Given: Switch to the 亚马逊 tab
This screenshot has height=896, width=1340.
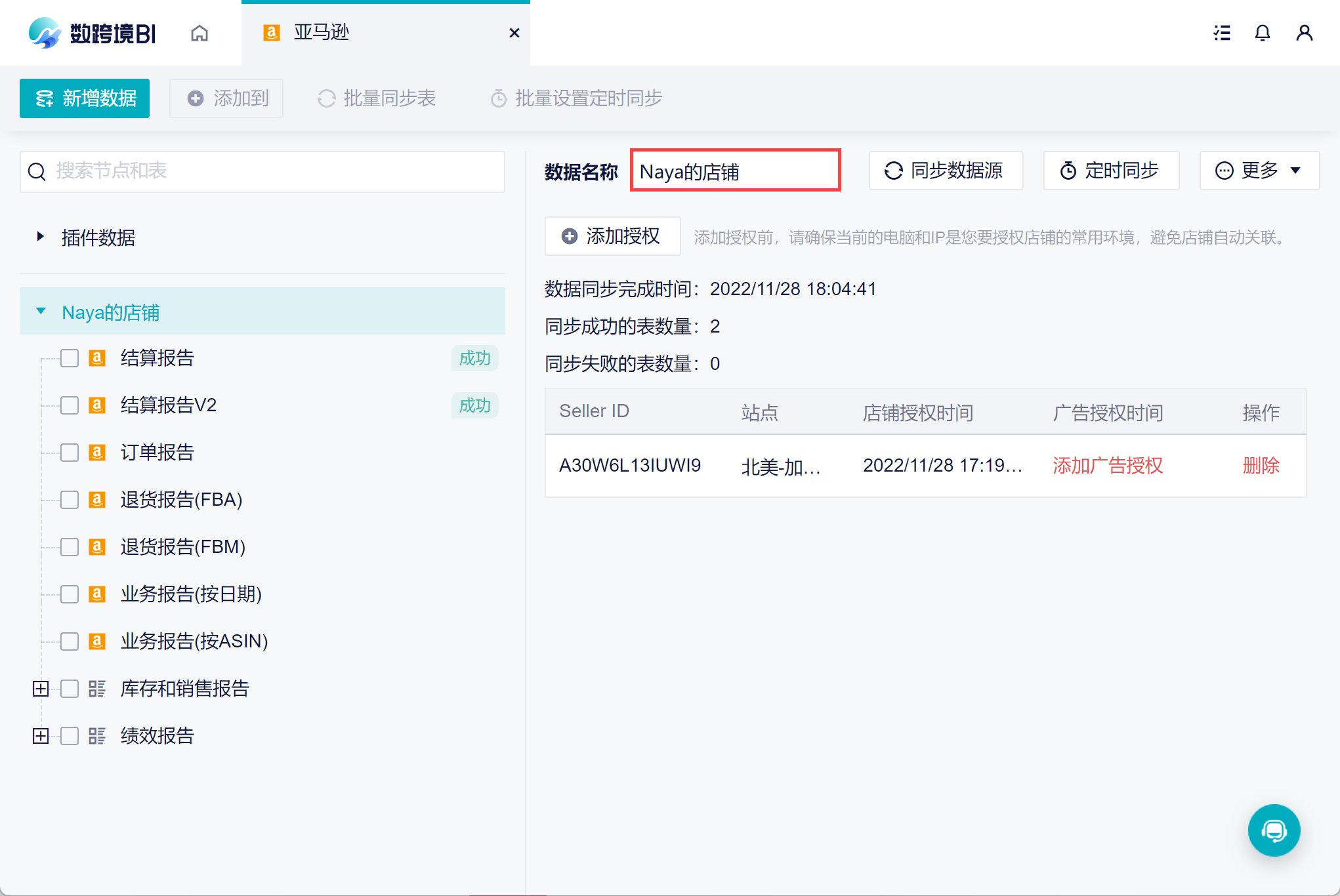Looking at the screenshot, I should [385, 33].
